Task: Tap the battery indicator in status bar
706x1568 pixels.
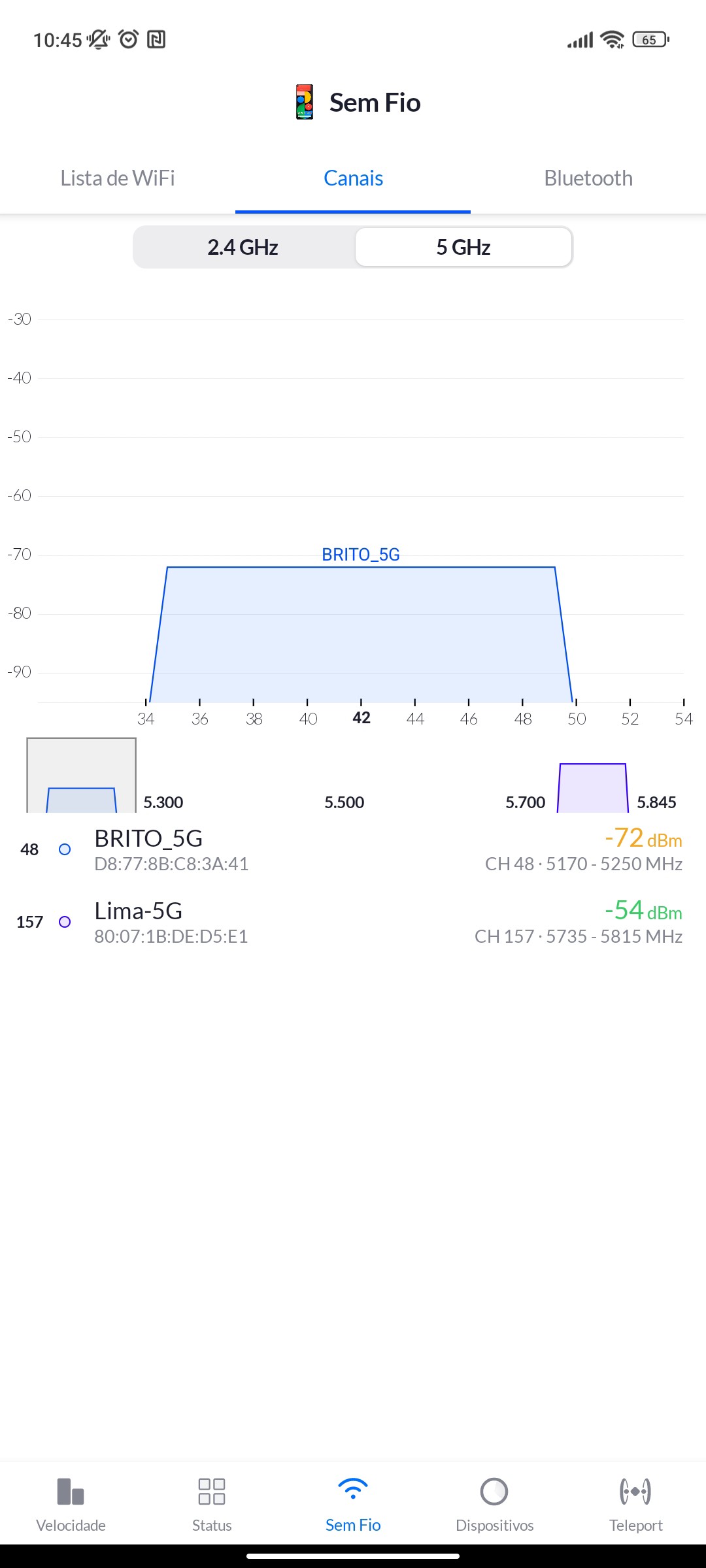Action: (650, 40)
